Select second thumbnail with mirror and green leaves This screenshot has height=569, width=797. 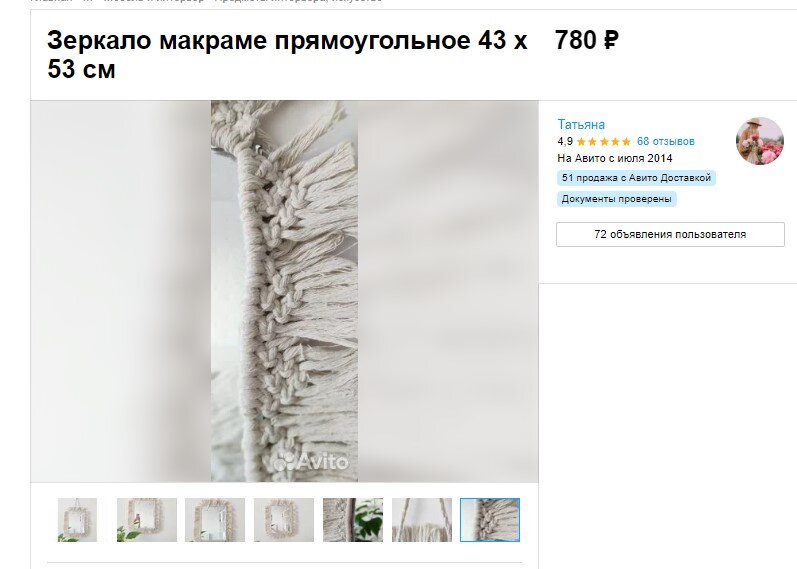point(147,520)
